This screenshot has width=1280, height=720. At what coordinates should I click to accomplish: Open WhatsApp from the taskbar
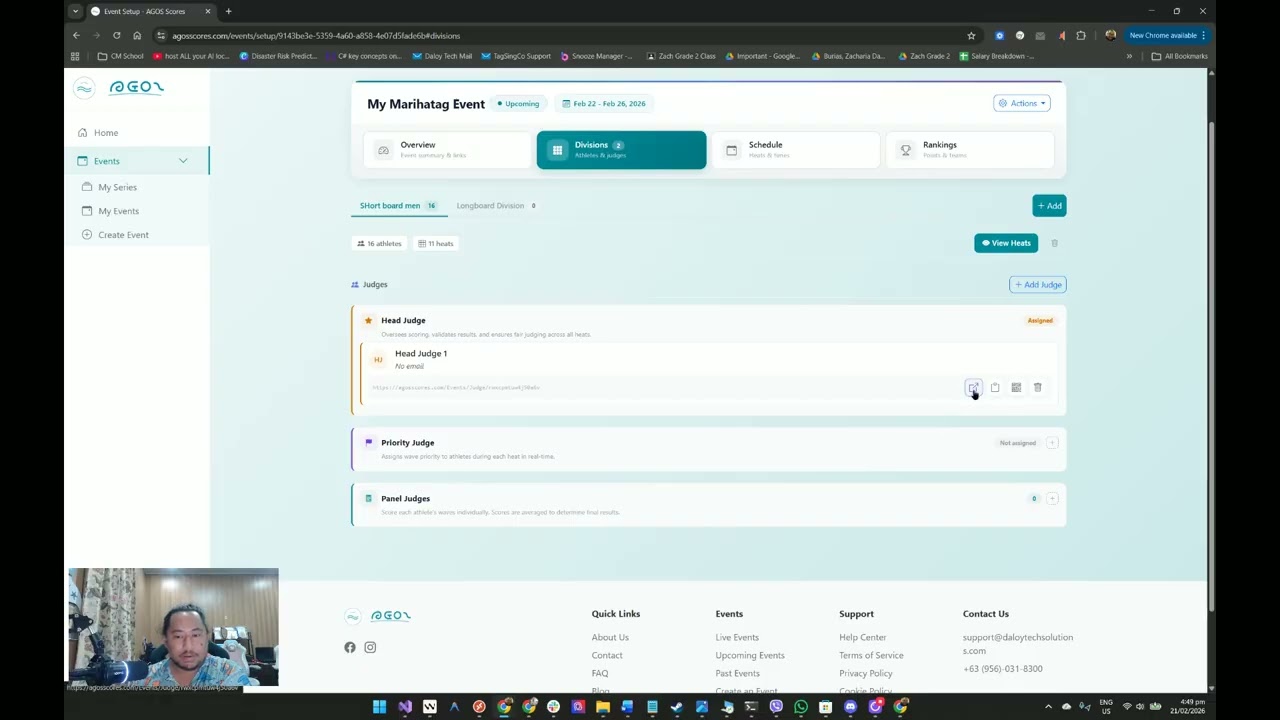801,707
